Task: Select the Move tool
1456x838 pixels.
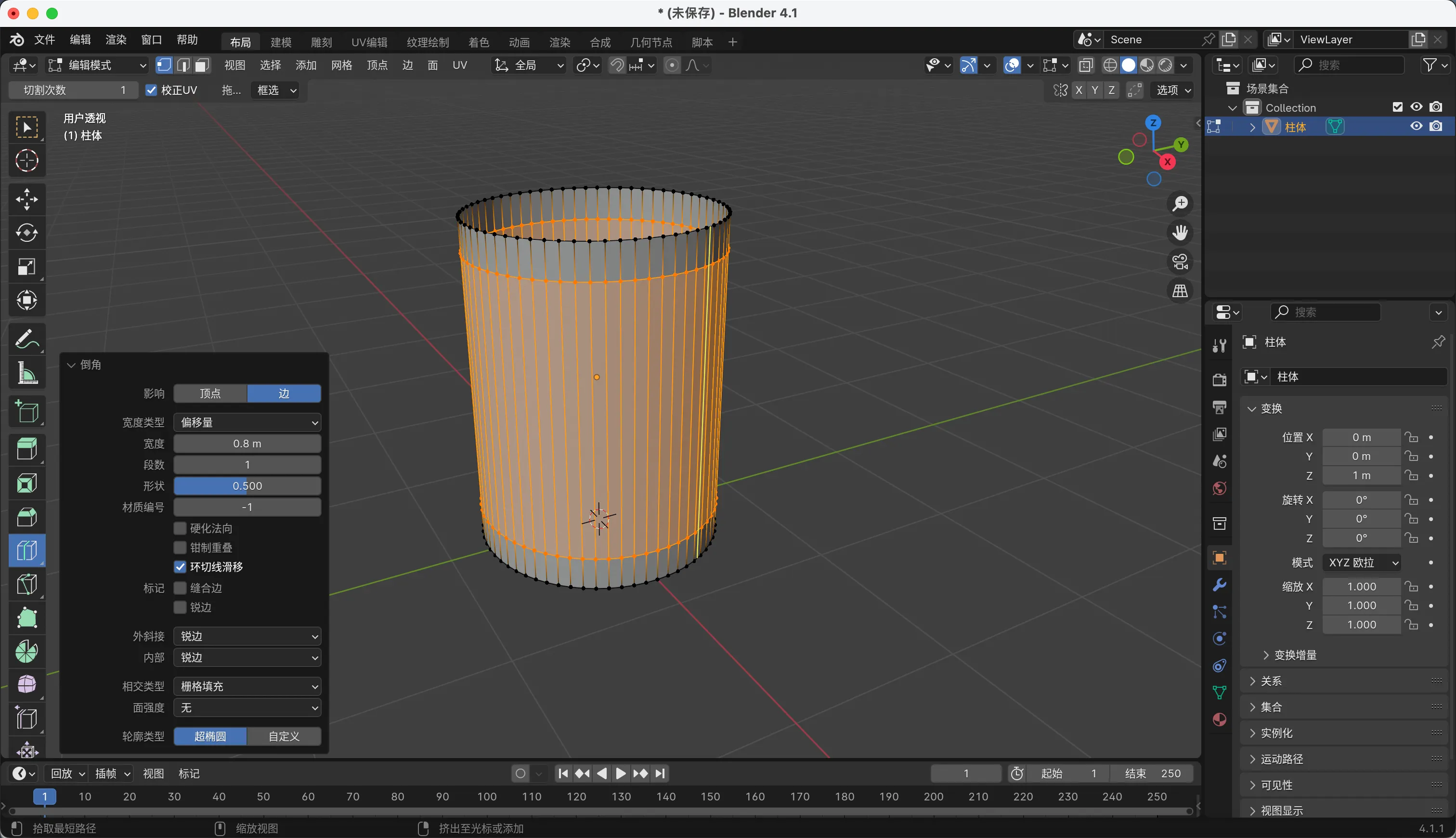Action: pos(26,199)
